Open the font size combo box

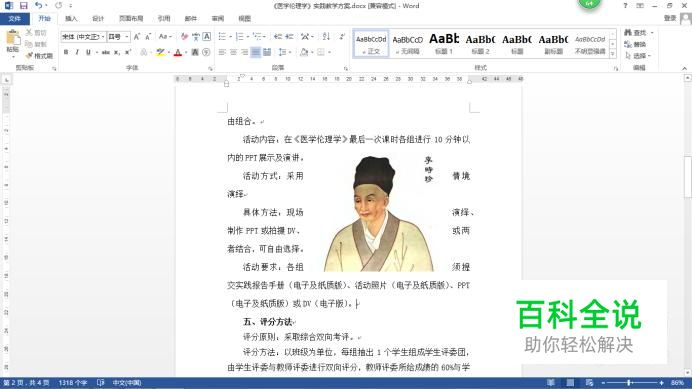[x=118, y=37]
